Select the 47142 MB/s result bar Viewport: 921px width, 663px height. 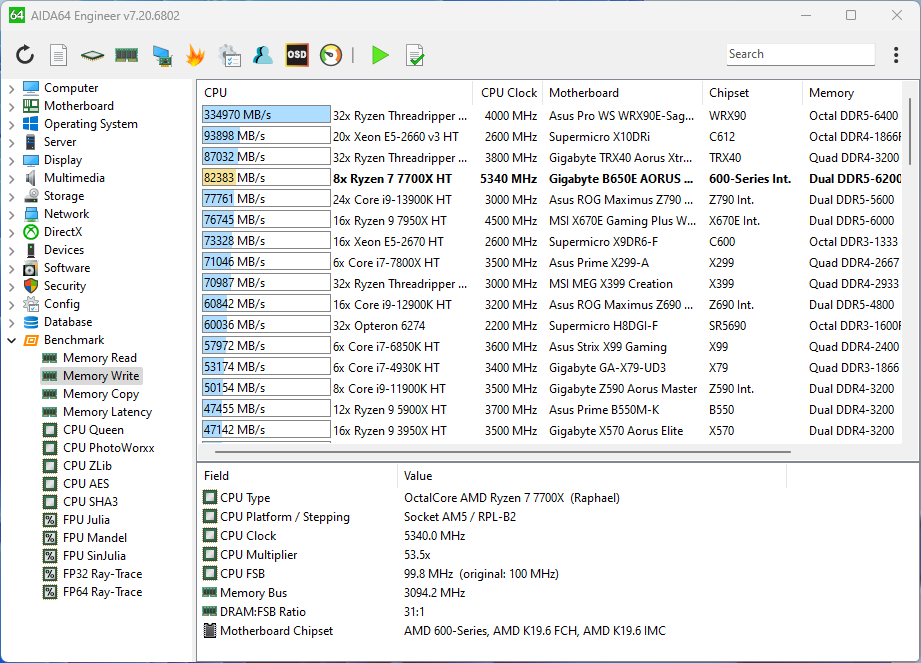click(x=266, y=430)
